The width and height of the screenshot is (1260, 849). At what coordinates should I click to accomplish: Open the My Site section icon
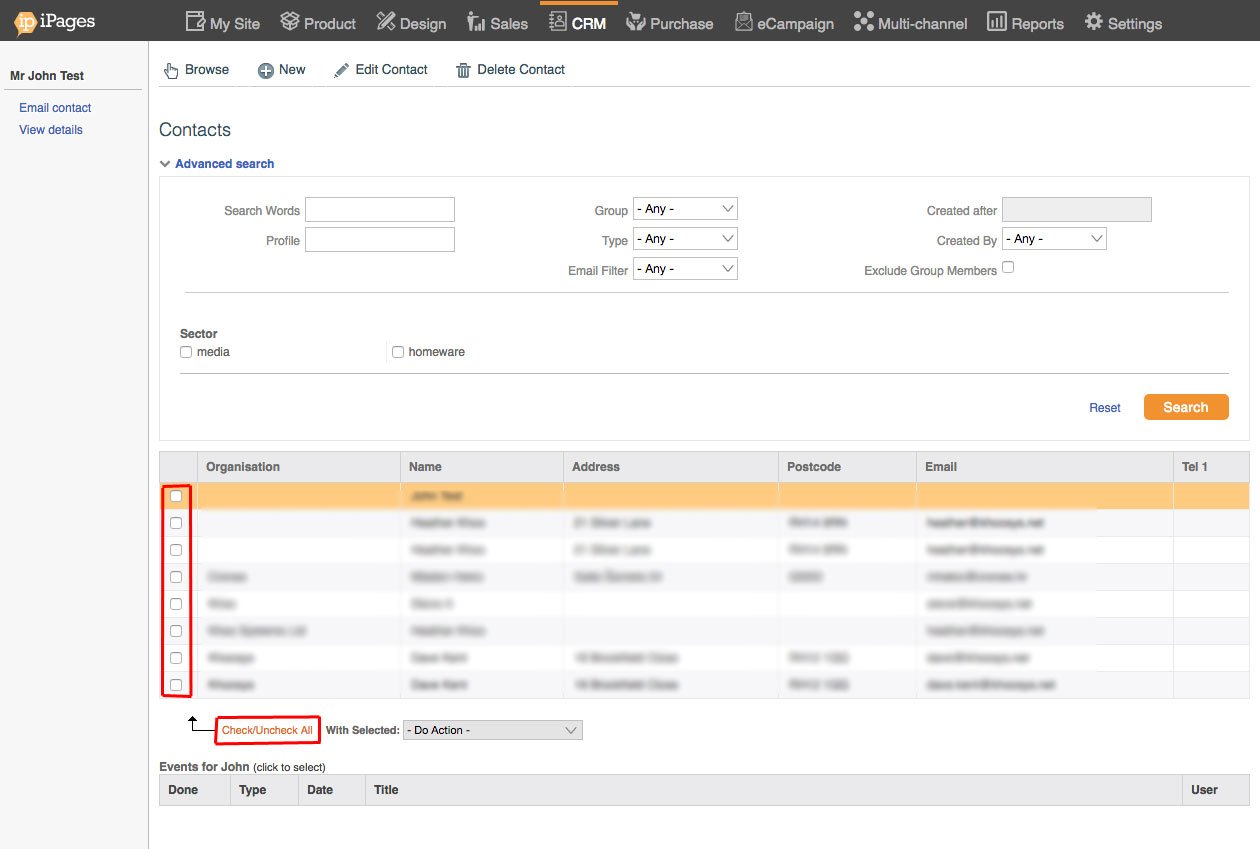[x=195, y=22]
